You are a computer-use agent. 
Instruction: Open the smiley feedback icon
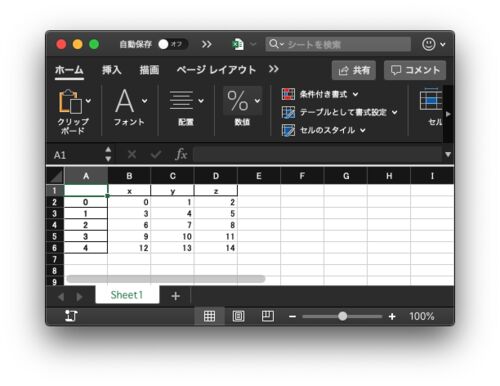tap(429, 44)
